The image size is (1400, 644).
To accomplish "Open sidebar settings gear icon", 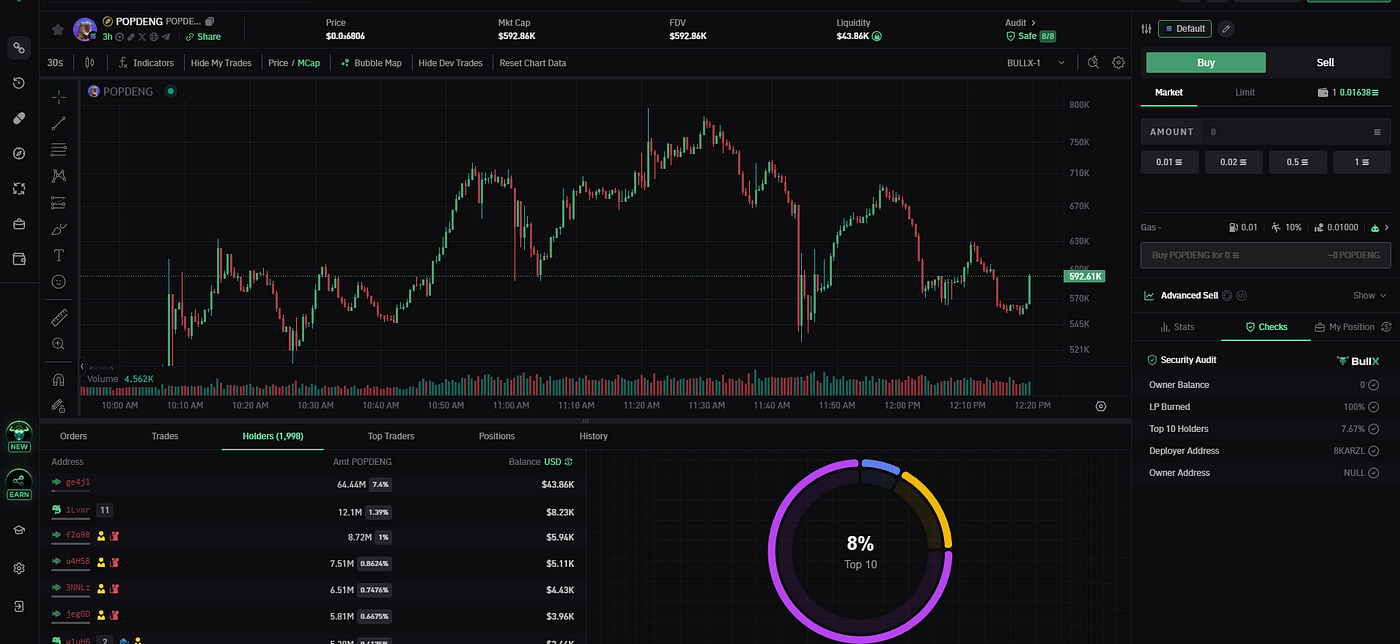I will (19, 568).
